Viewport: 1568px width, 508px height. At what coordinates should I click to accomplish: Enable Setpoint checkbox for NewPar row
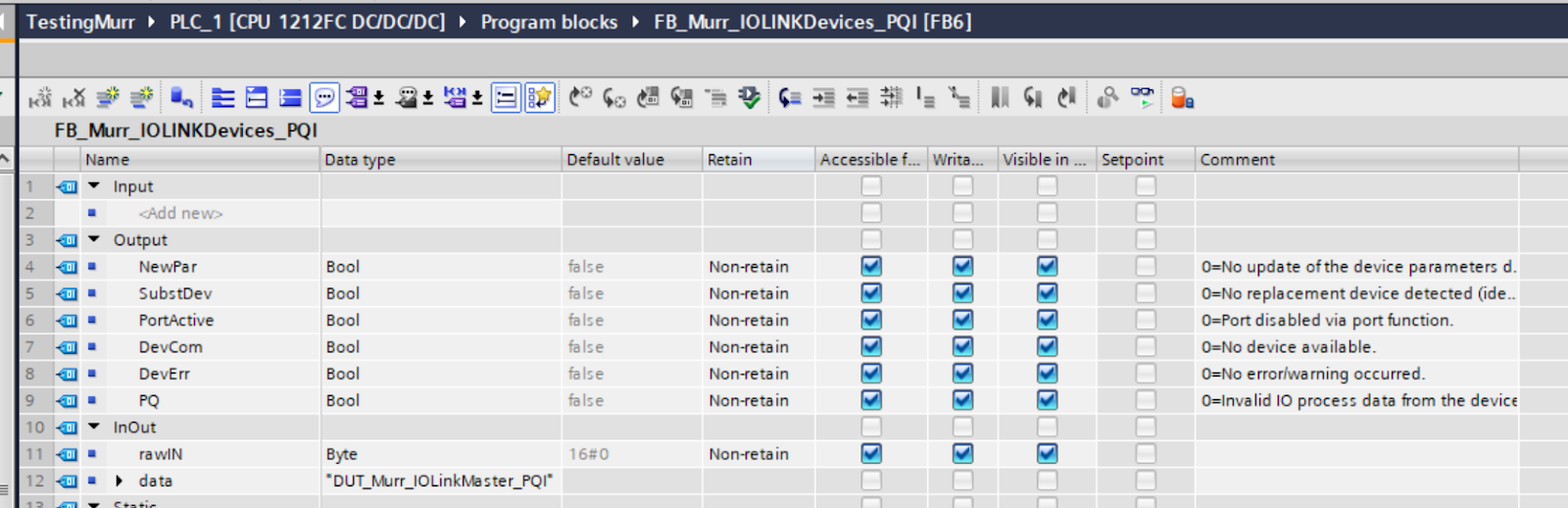tap(1146, 266)
